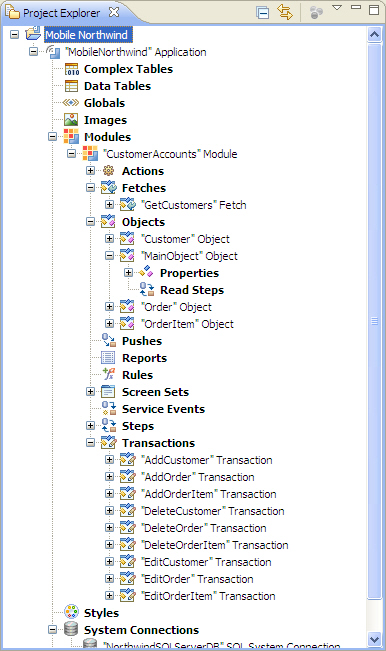This screenshot has height=651, width=386.
Task: Click the Rules fx icon
Action: pos(109,374)
